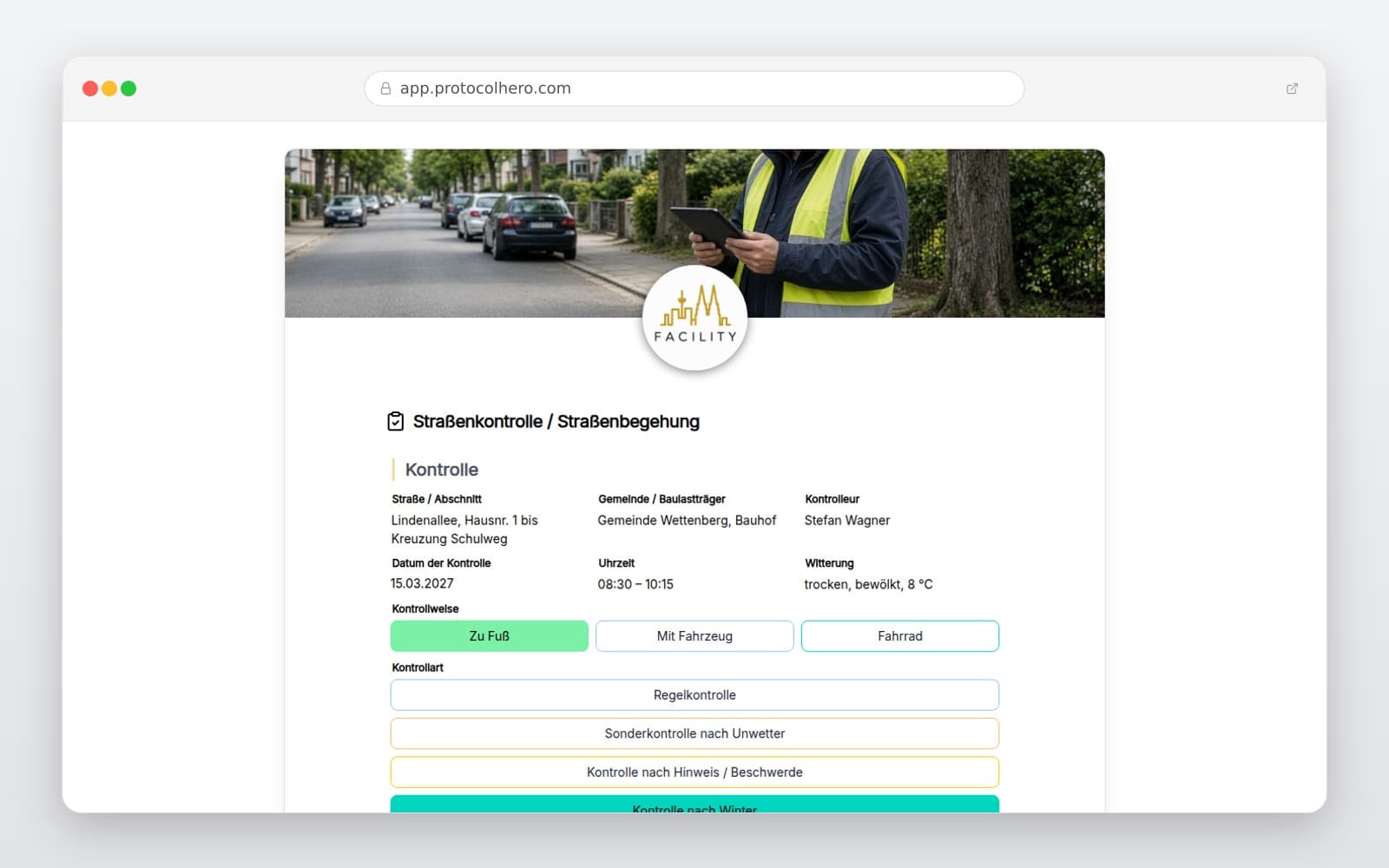This screenshot has width=1389, height=868.
Task: Click the Uhrzeit label
Action: click(x=616, y=563)
